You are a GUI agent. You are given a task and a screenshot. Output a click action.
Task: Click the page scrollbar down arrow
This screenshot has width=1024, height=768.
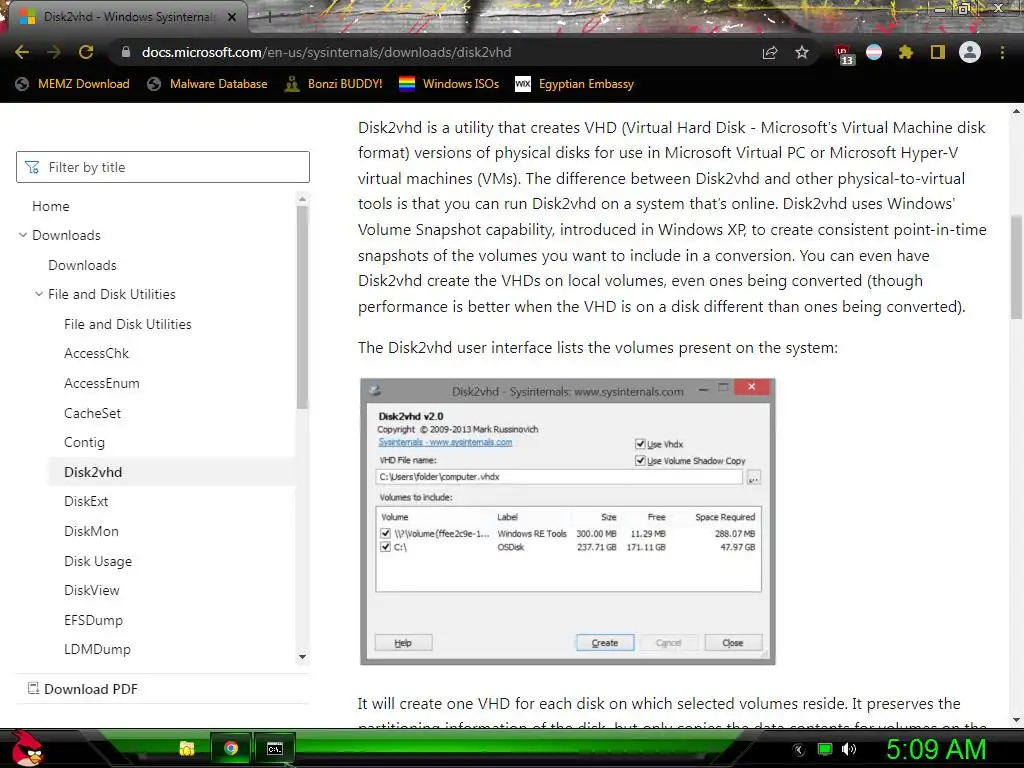(x=1016, y=720)
